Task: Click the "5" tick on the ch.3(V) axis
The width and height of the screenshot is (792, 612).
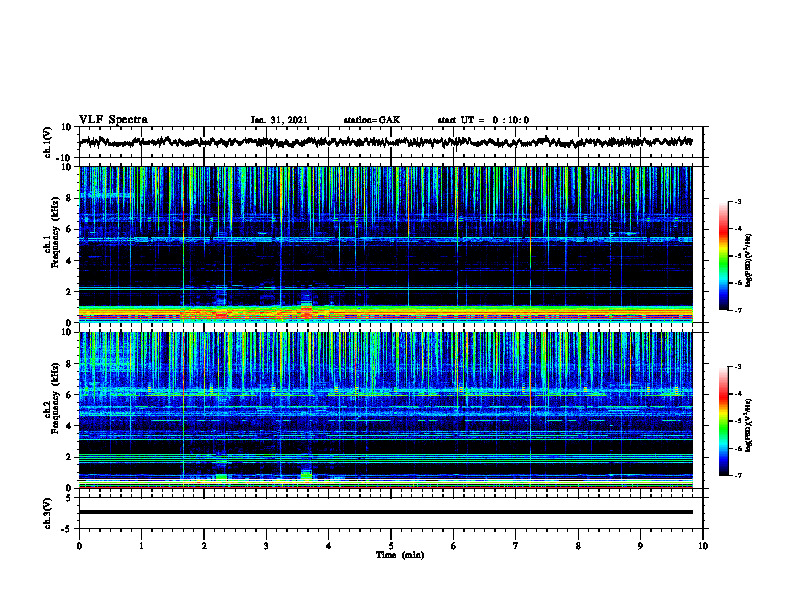Action: [70, 498]
